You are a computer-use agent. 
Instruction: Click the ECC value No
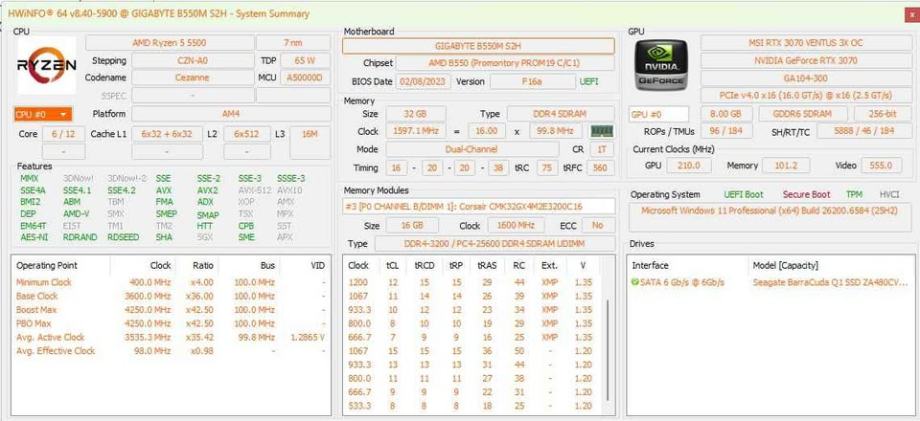tap(598, 226)
